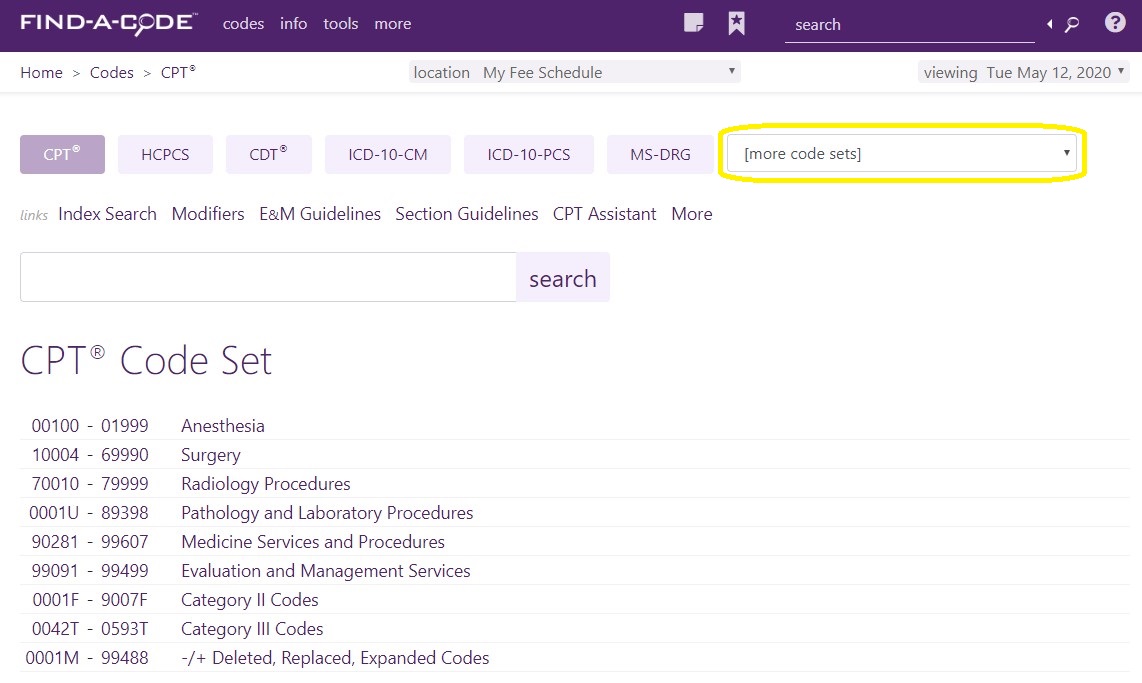
Task: Go to Codes breadcrumb
Action: coord(111,73)
